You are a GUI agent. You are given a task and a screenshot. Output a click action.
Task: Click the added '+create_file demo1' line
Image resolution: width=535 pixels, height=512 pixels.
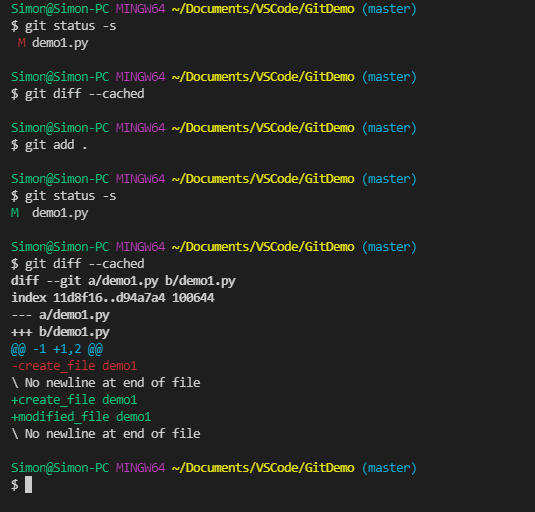(74, 400)
